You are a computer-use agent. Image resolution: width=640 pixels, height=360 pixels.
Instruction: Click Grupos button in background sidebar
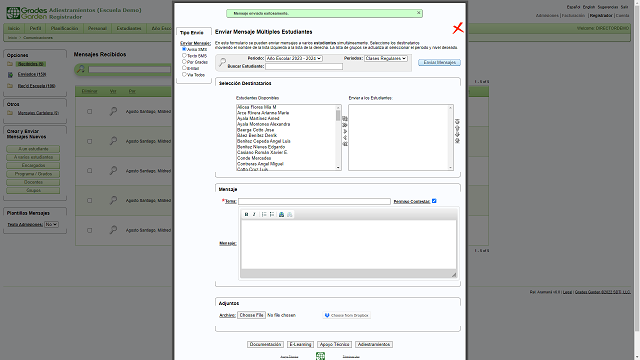pyautogui.click(x=33, y=191)
